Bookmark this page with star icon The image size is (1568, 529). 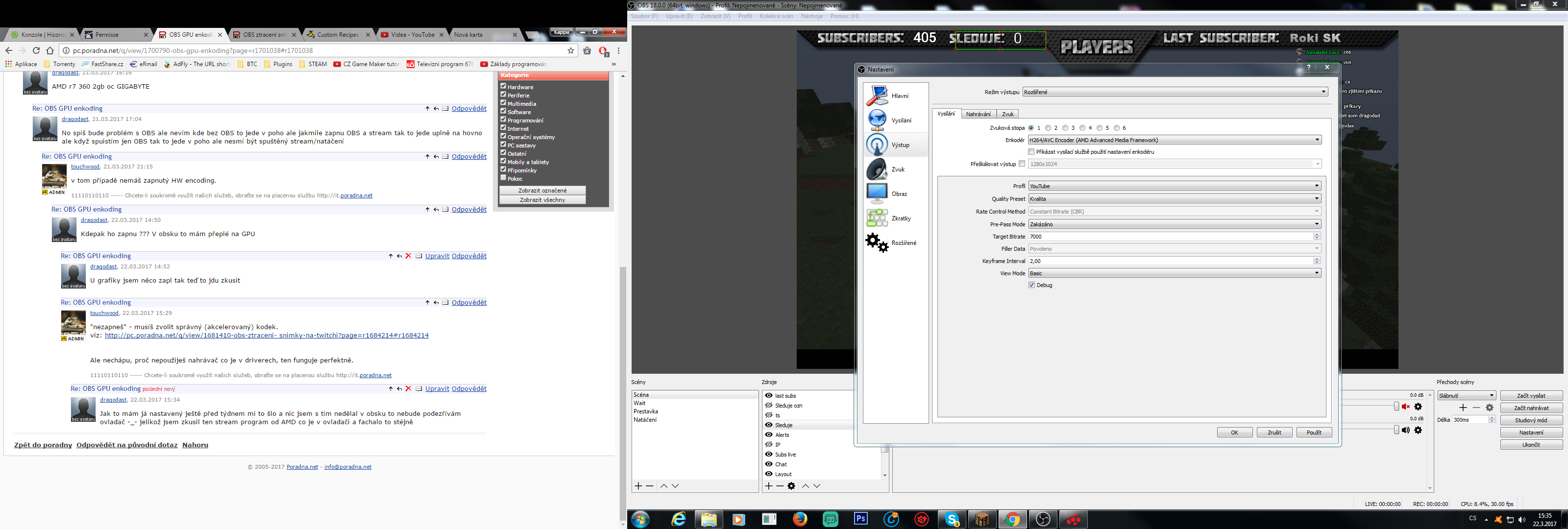[x=571, y=50]
